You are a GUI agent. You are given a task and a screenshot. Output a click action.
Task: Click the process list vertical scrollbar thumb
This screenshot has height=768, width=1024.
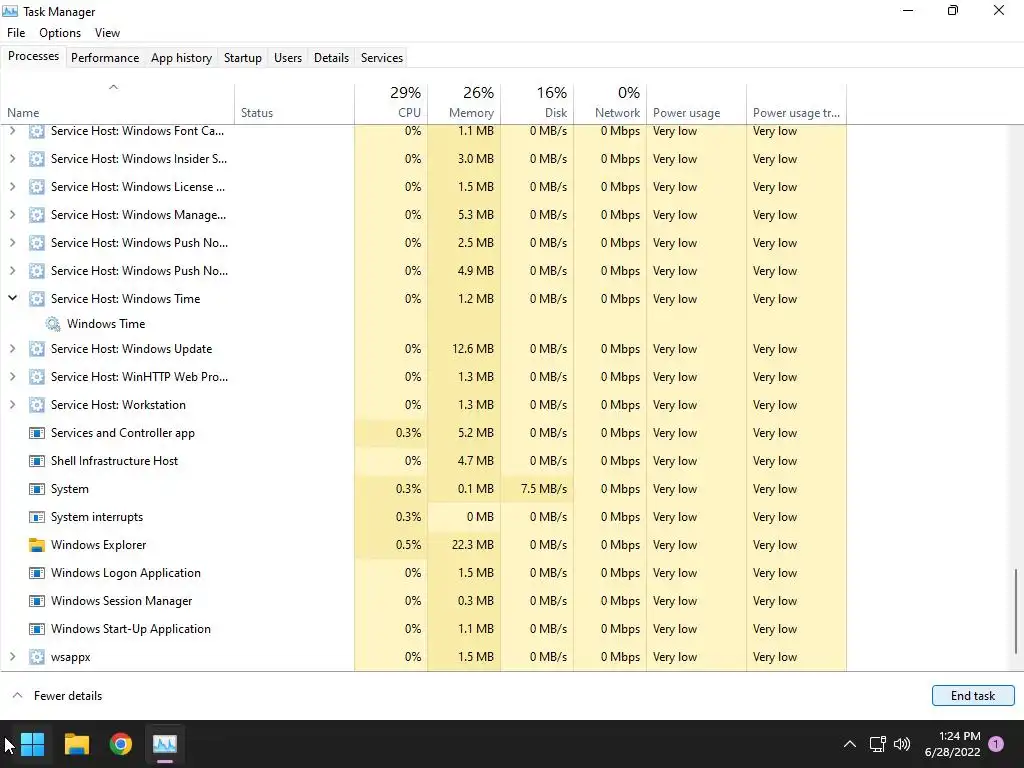click(x=1016, y=611)
